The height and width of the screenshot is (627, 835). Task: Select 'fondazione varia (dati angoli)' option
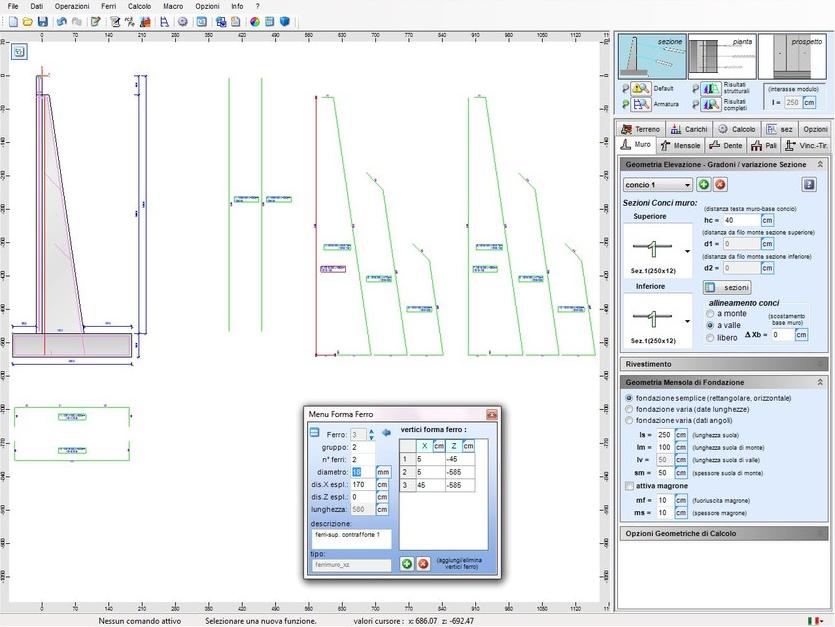(x=628, y=419)
